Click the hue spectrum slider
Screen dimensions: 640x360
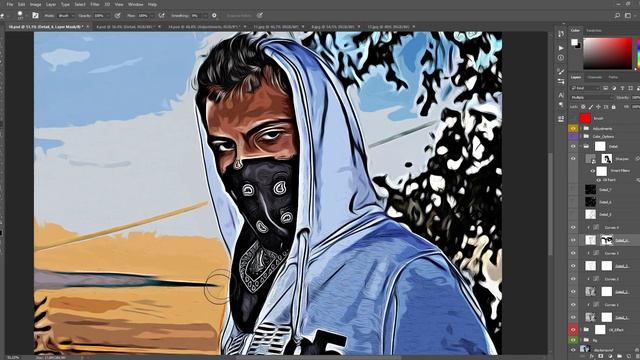pos(637,53)
